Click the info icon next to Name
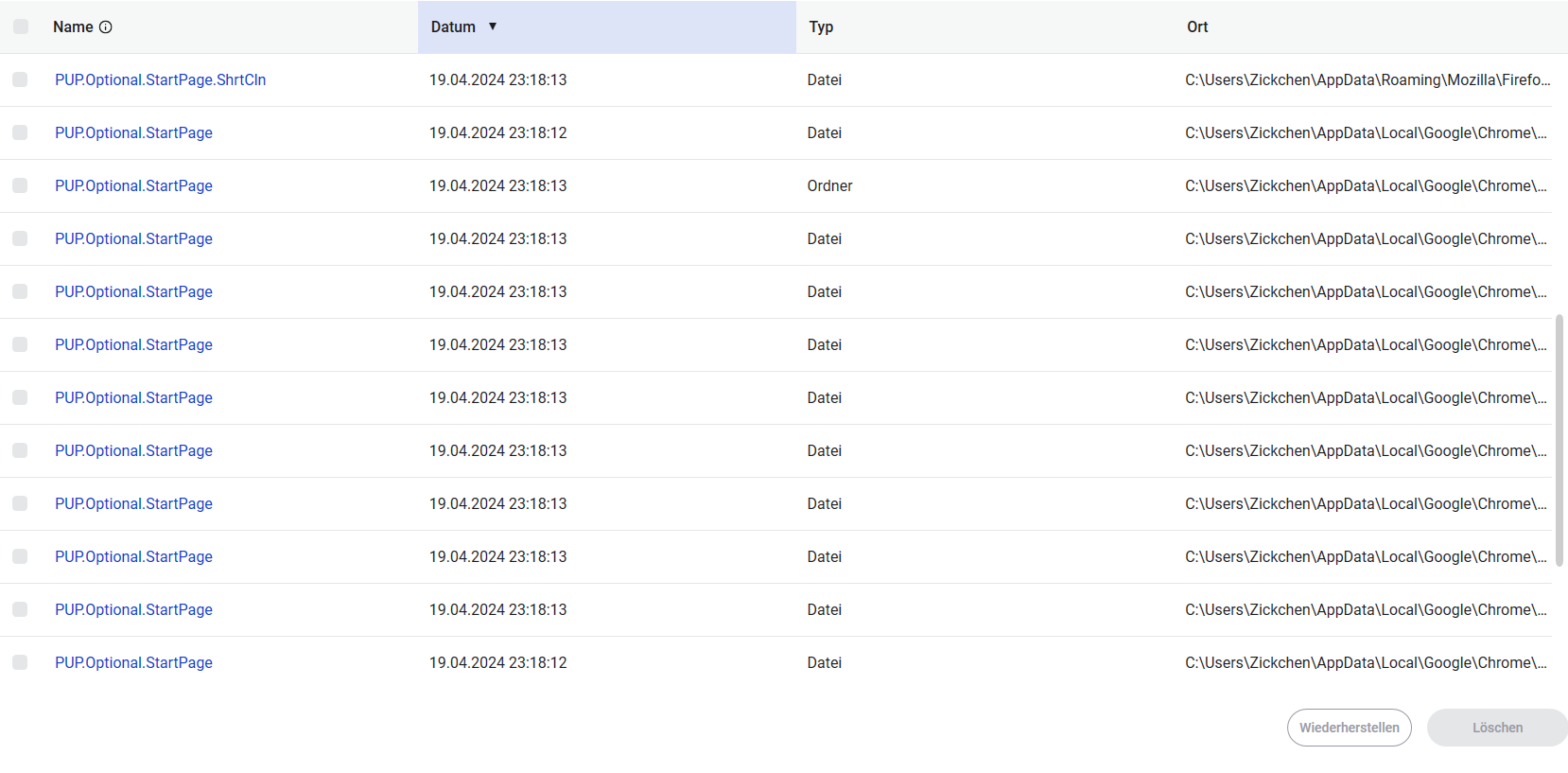 coord(106,27)
